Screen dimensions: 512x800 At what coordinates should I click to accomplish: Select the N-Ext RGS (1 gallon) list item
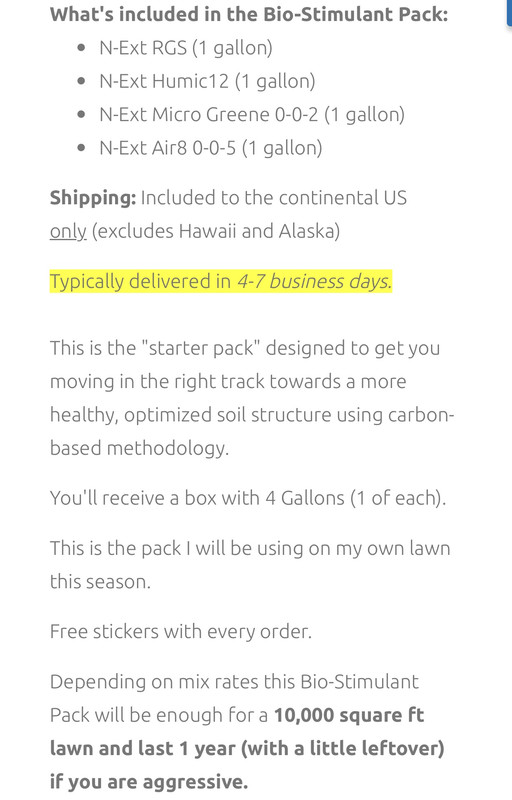pyautogui.click(x=186, y=48)
